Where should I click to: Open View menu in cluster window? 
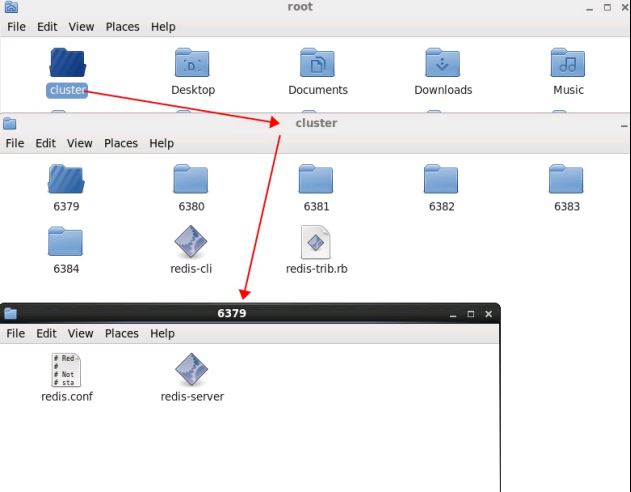coord(80,143)
